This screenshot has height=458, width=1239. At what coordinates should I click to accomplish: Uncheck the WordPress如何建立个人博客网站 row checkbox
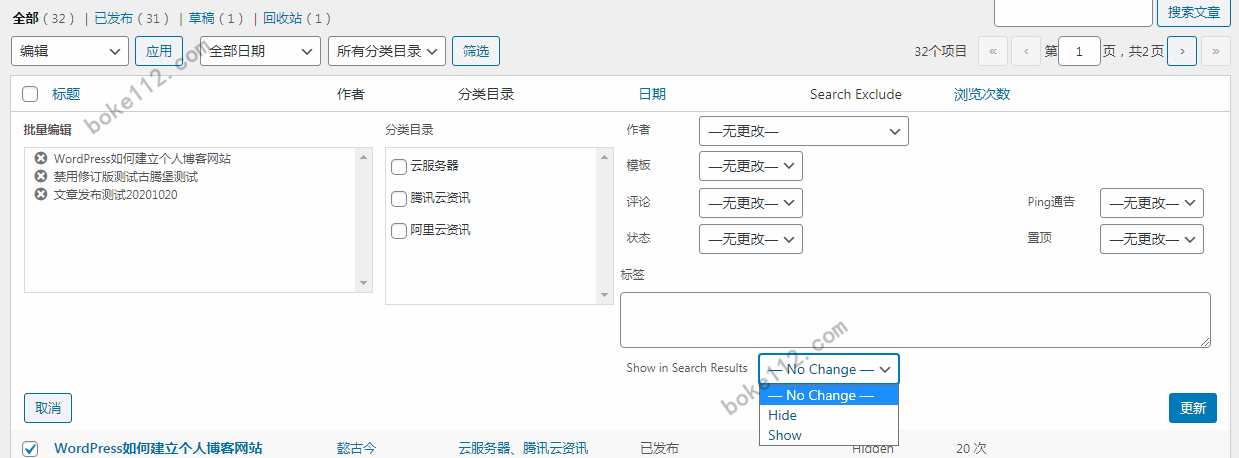30,448
